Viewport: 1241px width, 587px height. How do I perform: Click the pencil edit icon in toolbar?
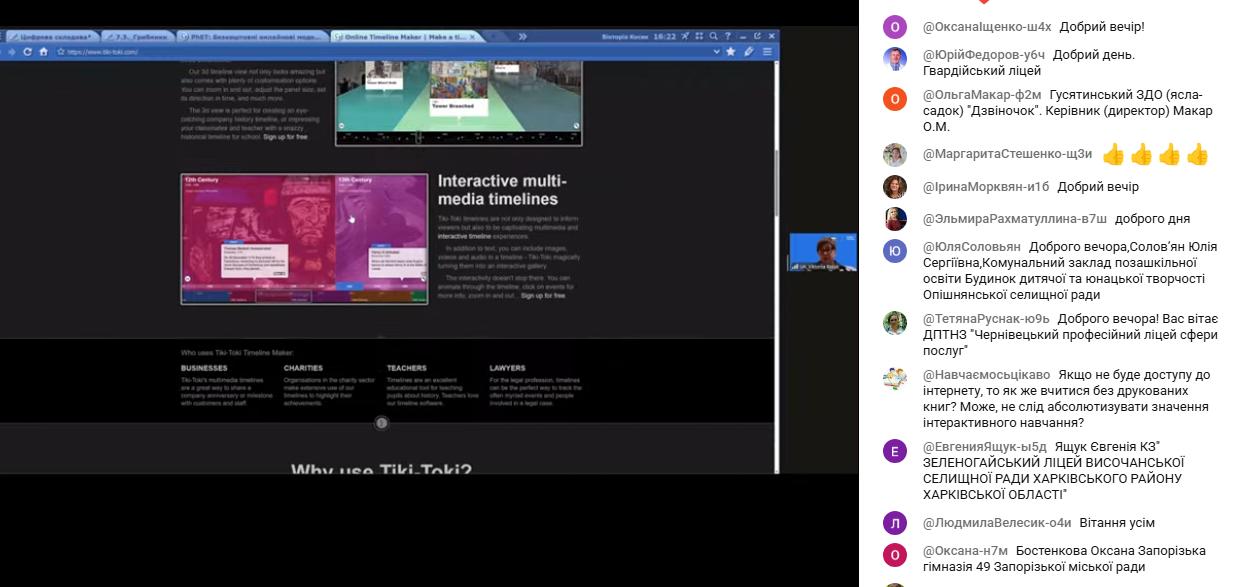[x=749, y=51]
